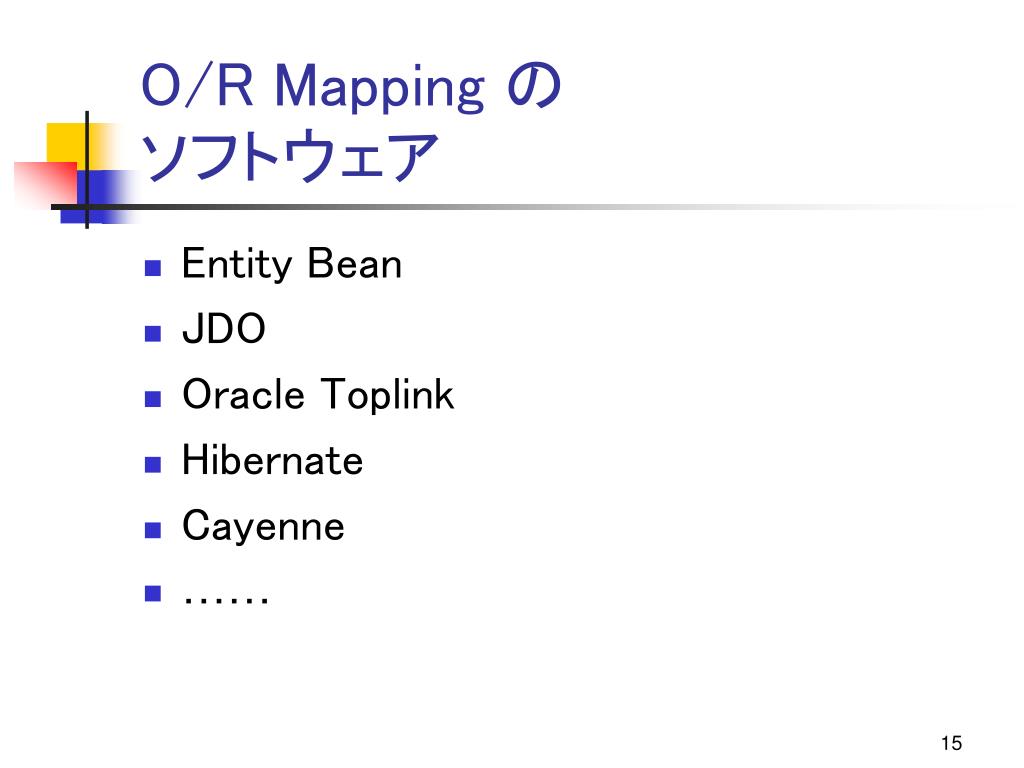Click the word 'Mapping' in the title
Image resolution: width=1024 pixels, height=768 pixels.
[379, 88]
